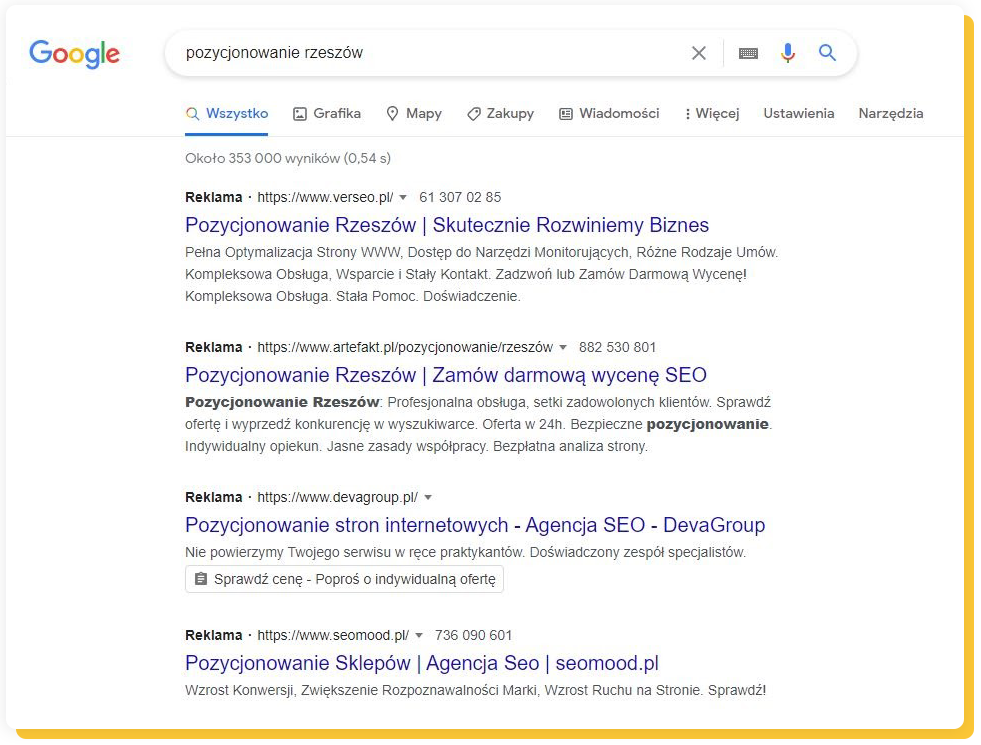Select Zakupy with the price tag icon

(474, 114)
